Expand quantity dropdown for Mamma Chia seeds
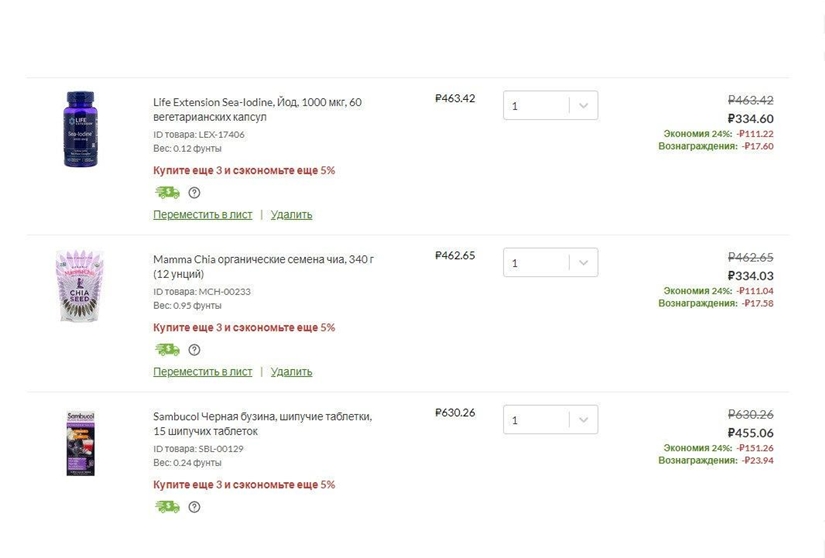Viewport: 825px width, 558px height. 583,263
